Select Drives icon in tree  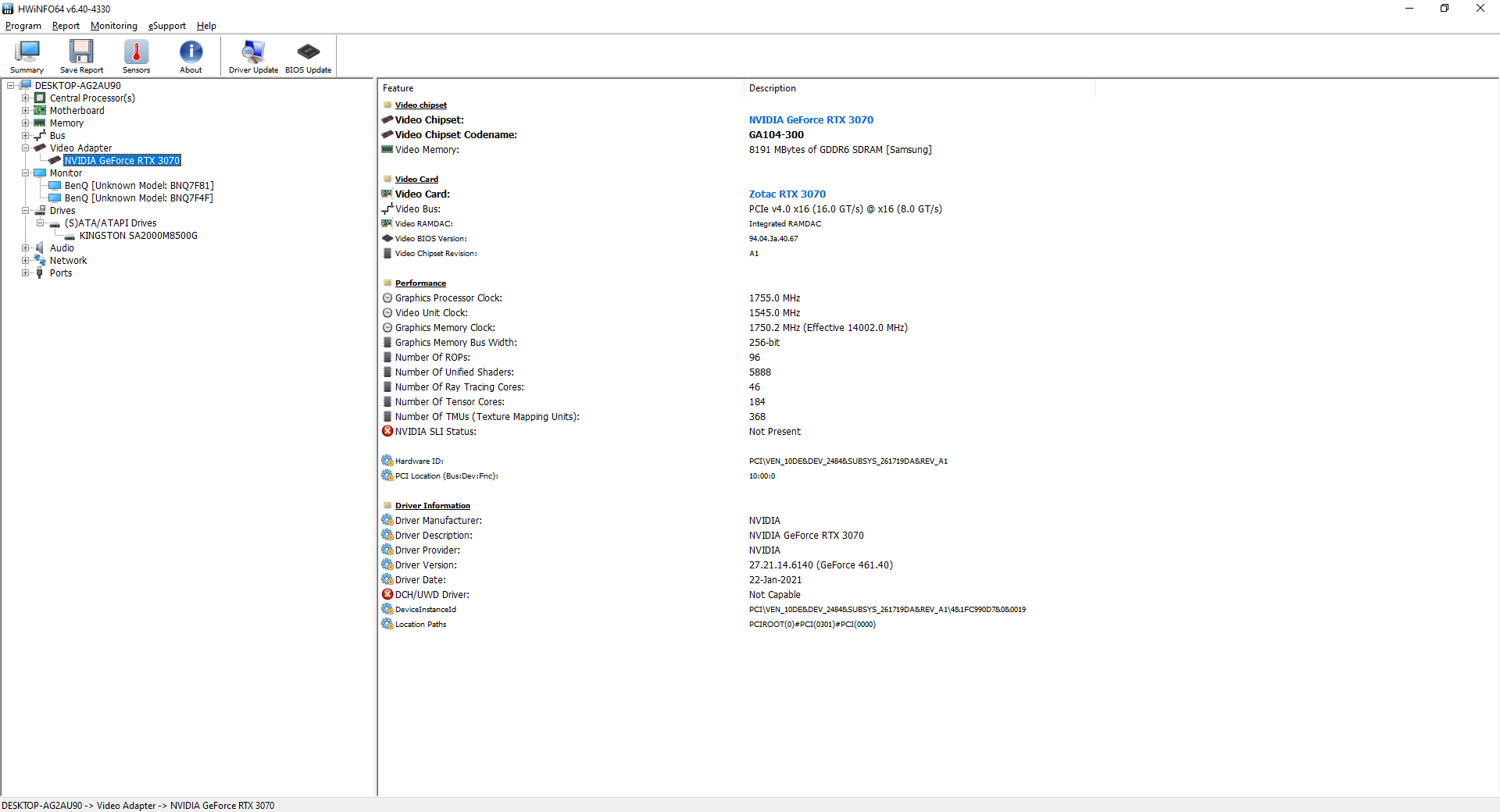(40, 210)
